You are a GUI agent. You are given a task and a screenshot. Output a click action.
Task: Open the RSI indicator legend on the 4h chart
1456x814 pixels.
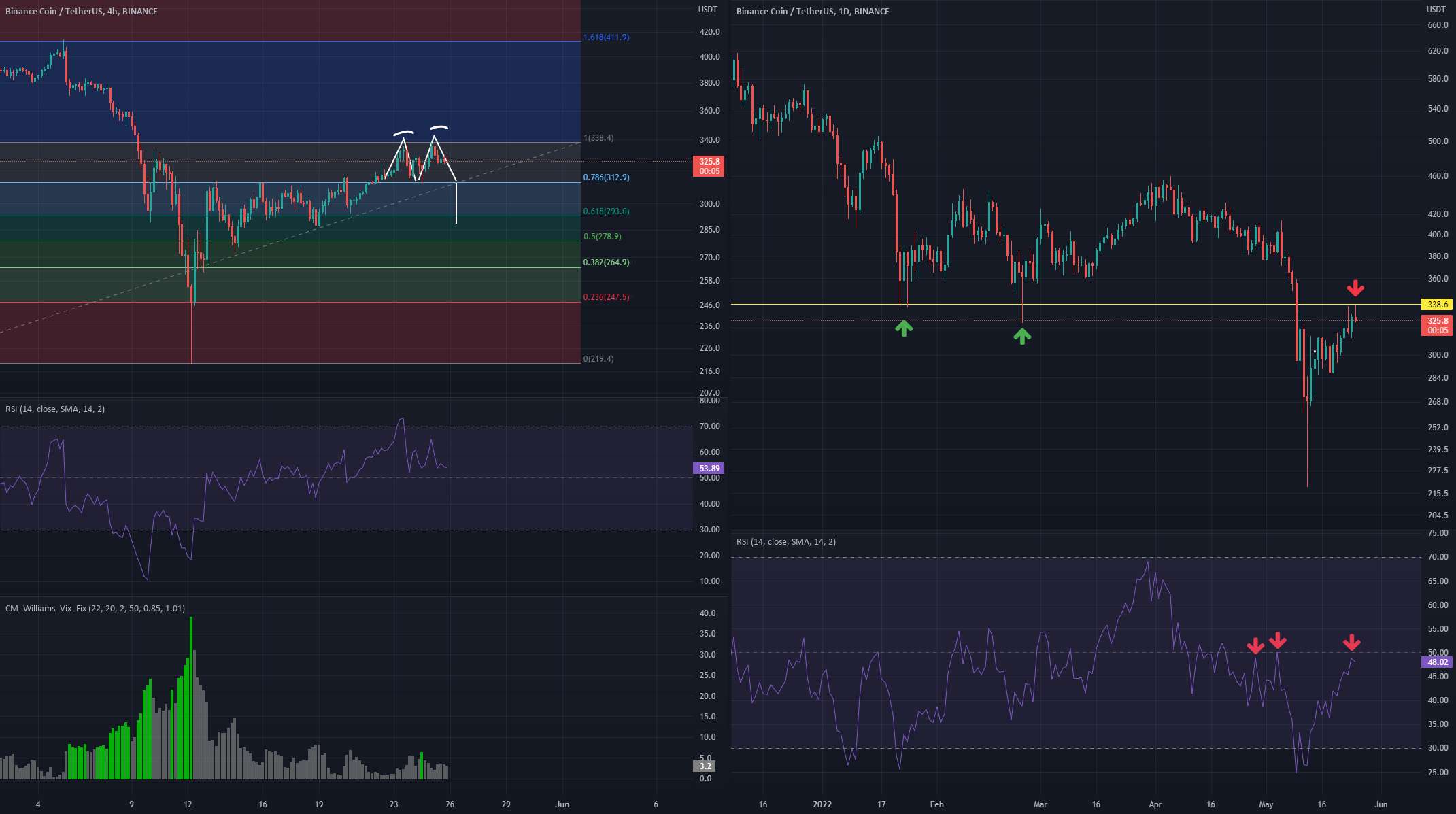coord(55,409)
